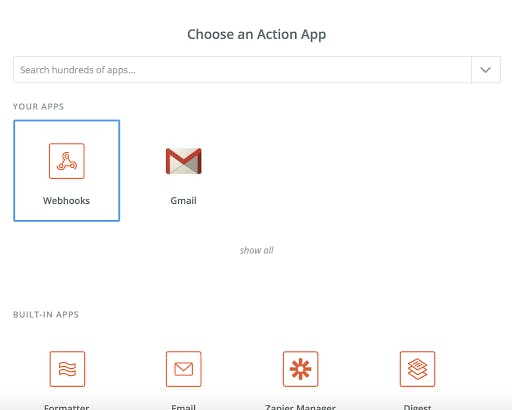Click the highlighted Webhooks tile border area
The height and width of the screenshot is (410, 512).
coord(67,171)
